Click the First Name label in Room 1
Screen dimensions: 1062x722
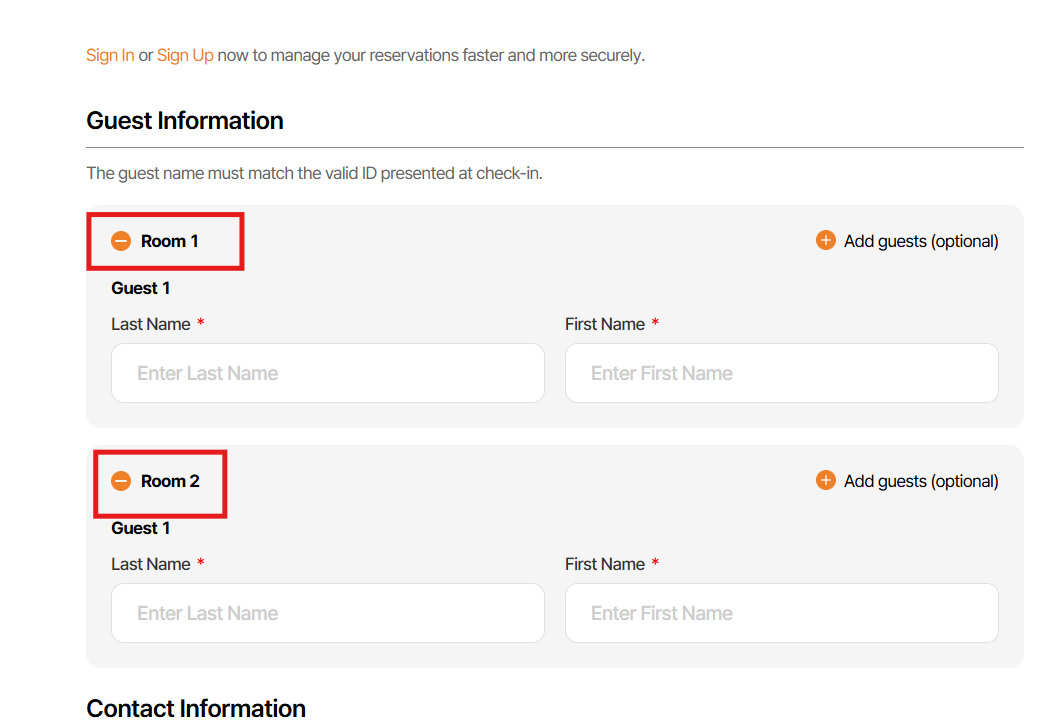click(604, 324)
